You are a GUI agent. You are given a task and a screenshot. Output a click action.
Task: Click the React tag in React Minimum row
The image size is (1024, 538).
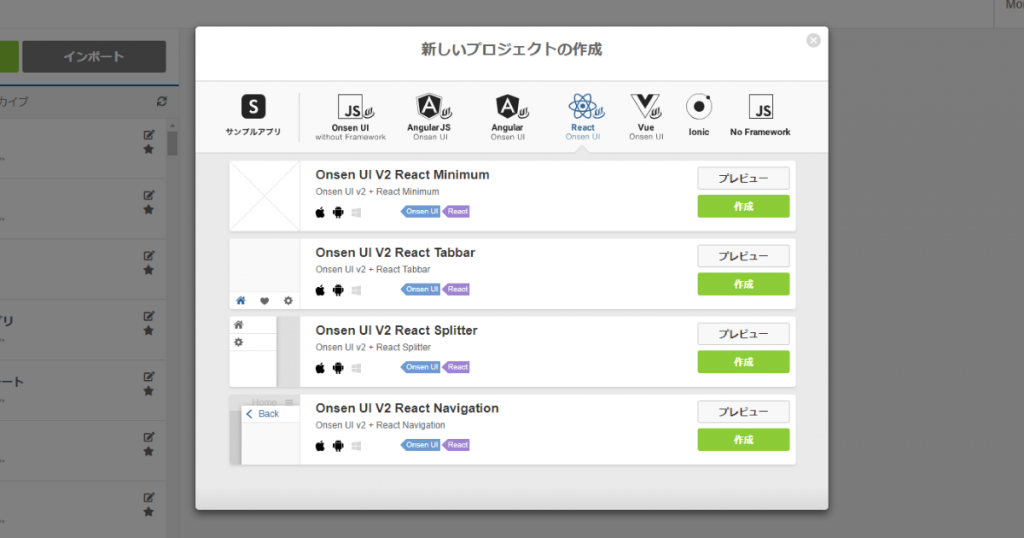pos(456,212)
